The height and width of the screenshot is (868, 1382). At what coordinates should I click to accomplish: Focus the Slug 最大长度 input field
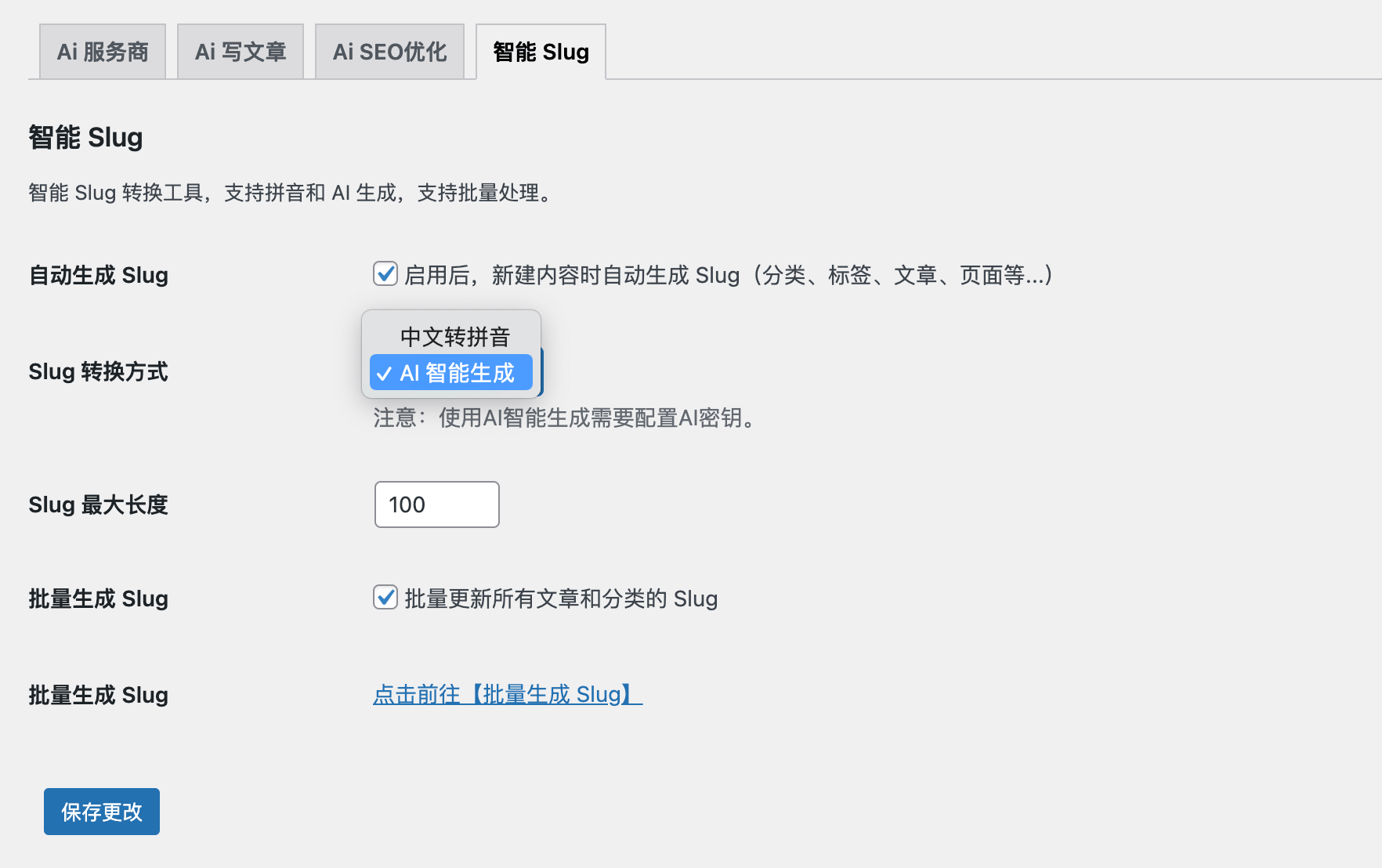pos(436,505)
